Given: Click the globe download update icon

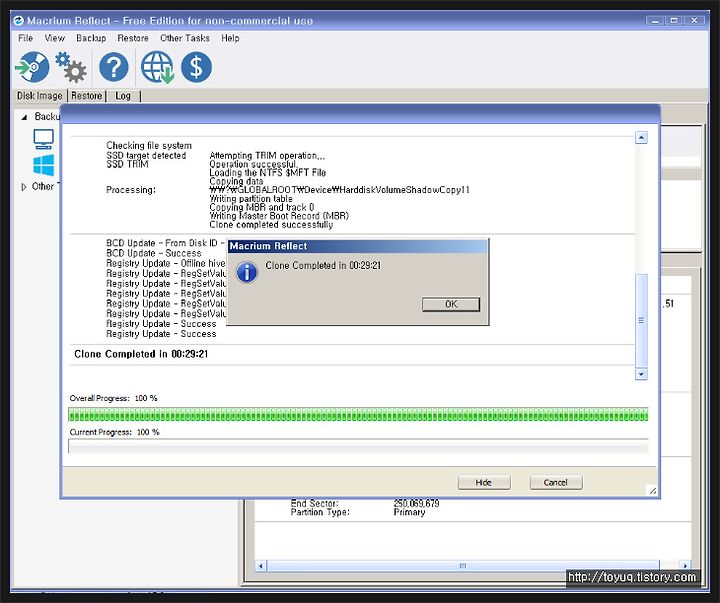Looking at the screenshot, I should click(x=158, y=67).
